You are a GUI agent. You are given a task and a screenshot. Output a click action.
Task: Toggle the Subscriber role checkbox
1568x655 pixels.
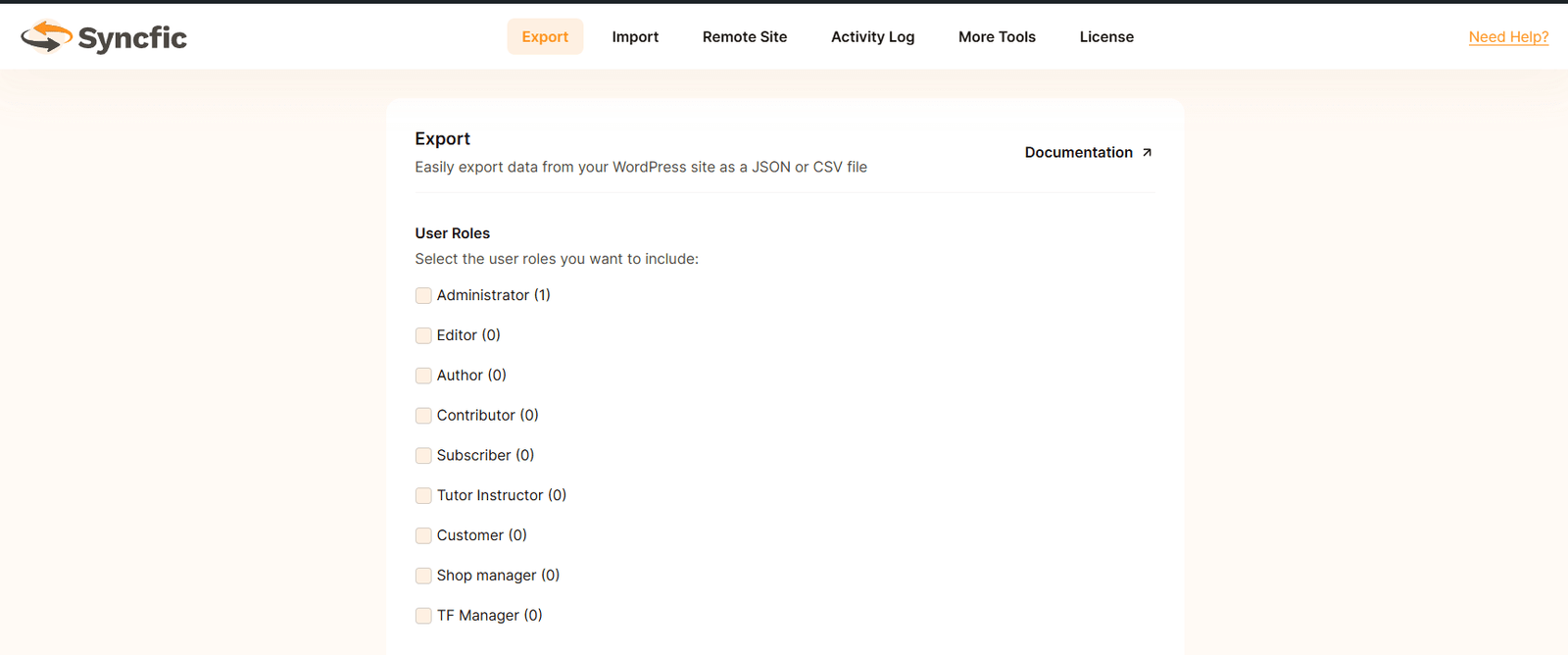[x=423, y=456]
